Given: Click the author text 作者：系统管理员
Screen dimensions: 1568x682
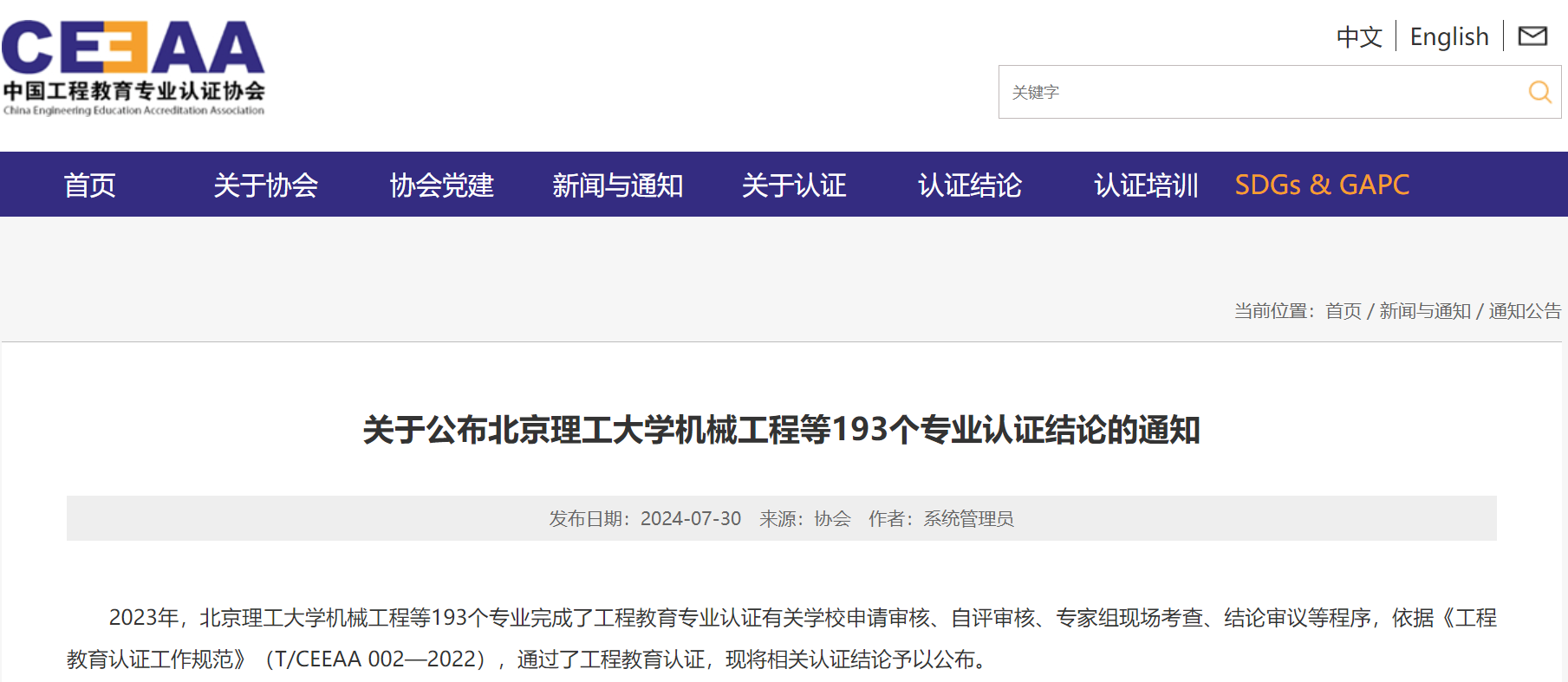Looking at the screenshot, I should point(941,518).
